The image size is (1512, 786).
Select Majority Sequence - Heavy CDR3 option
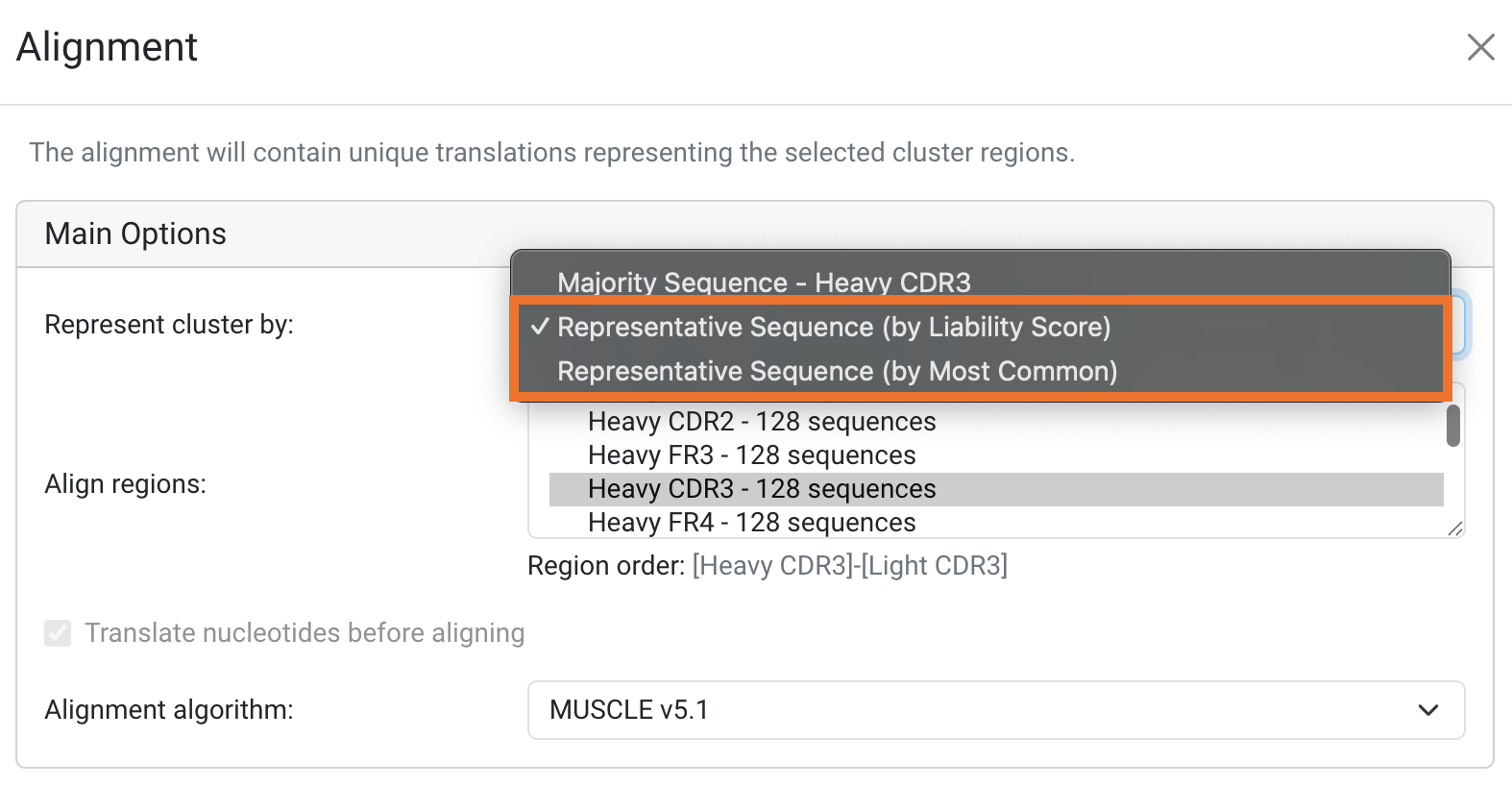764,282
